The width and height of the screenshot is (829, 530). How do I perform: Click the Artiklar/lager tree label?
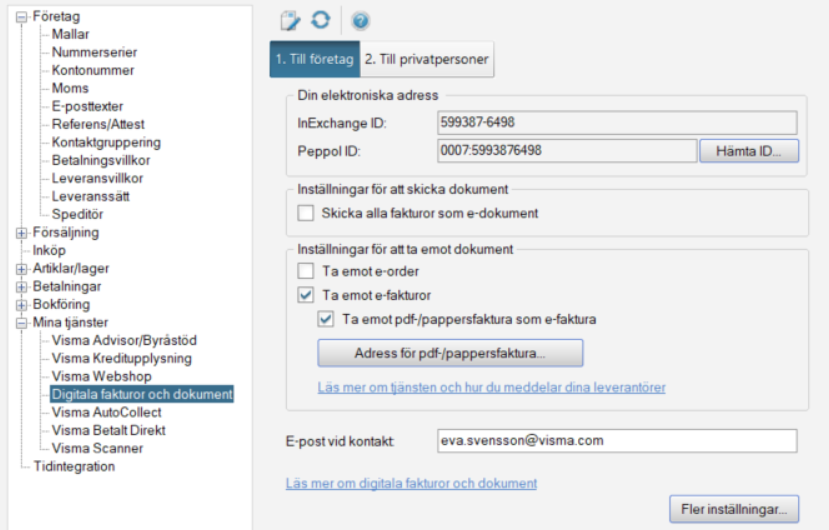[x=71, y=268]
